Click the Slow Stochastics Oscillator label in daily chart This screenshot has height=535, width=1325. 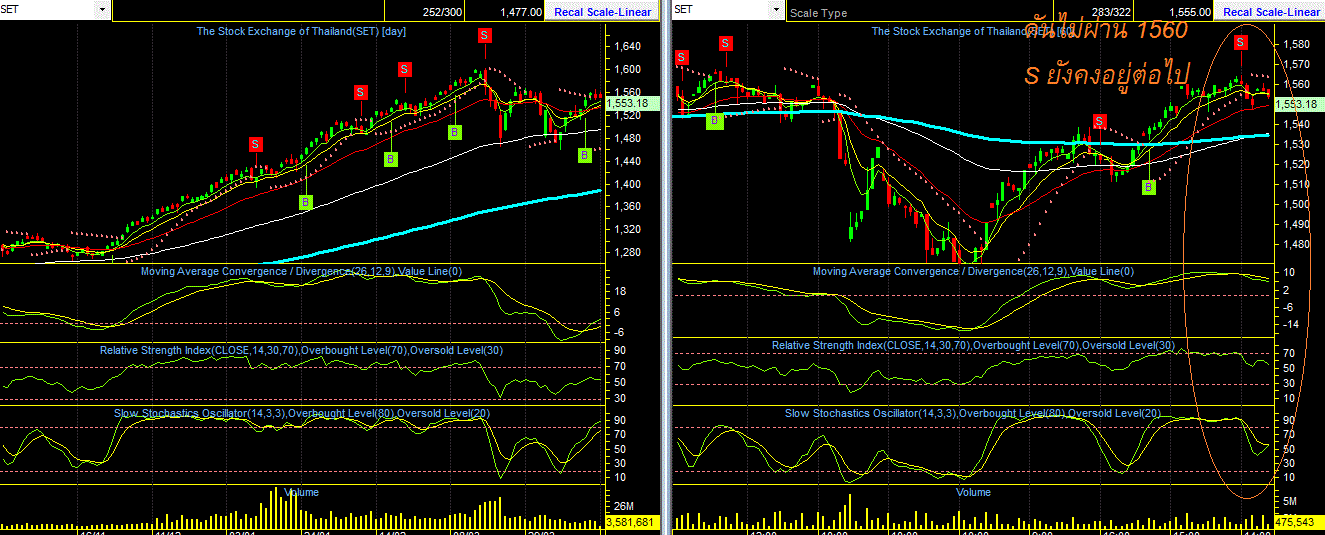(302, 413)
